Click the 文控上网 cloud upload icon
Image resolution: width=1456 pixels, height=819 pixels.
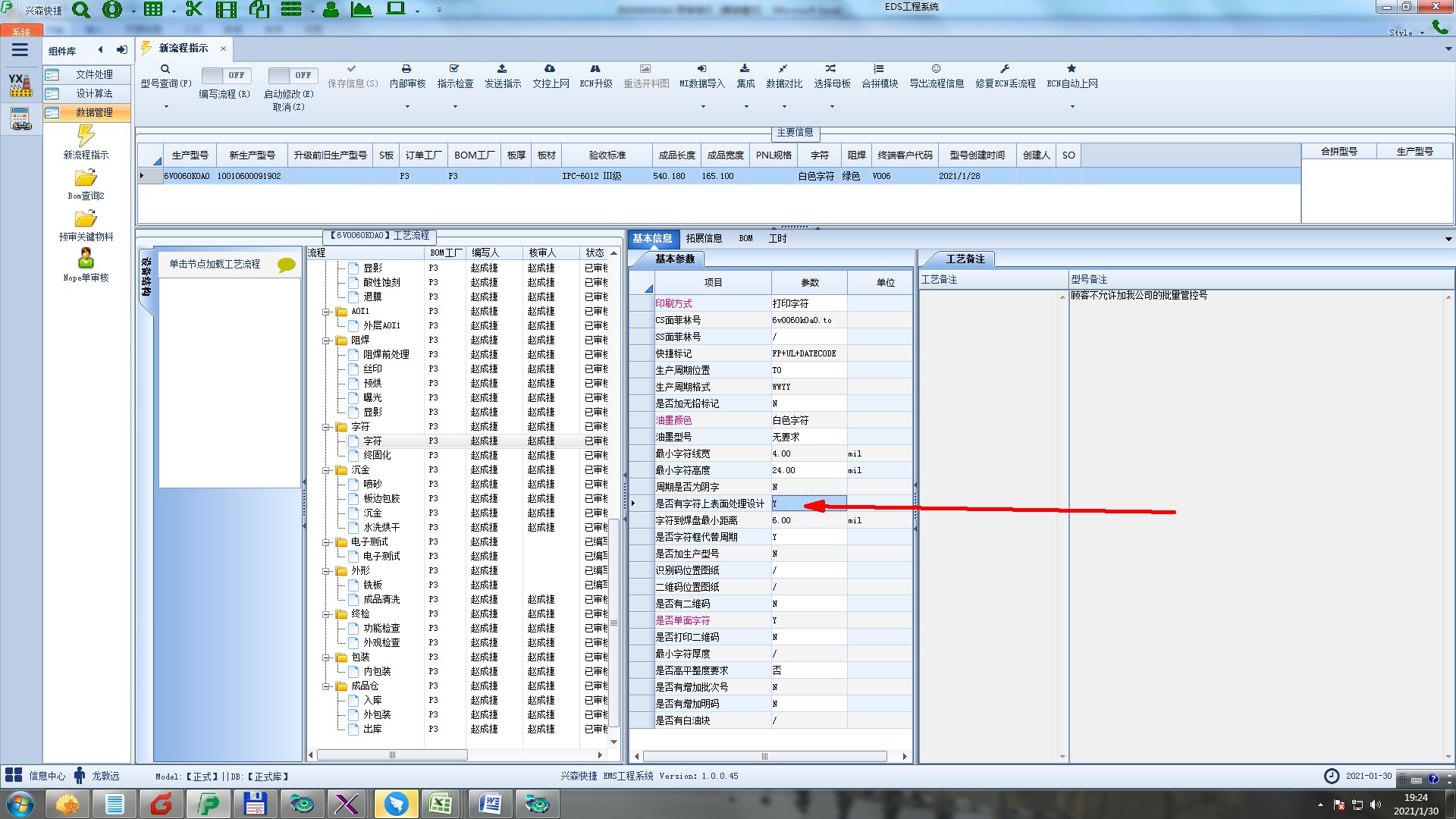(550, 69)
